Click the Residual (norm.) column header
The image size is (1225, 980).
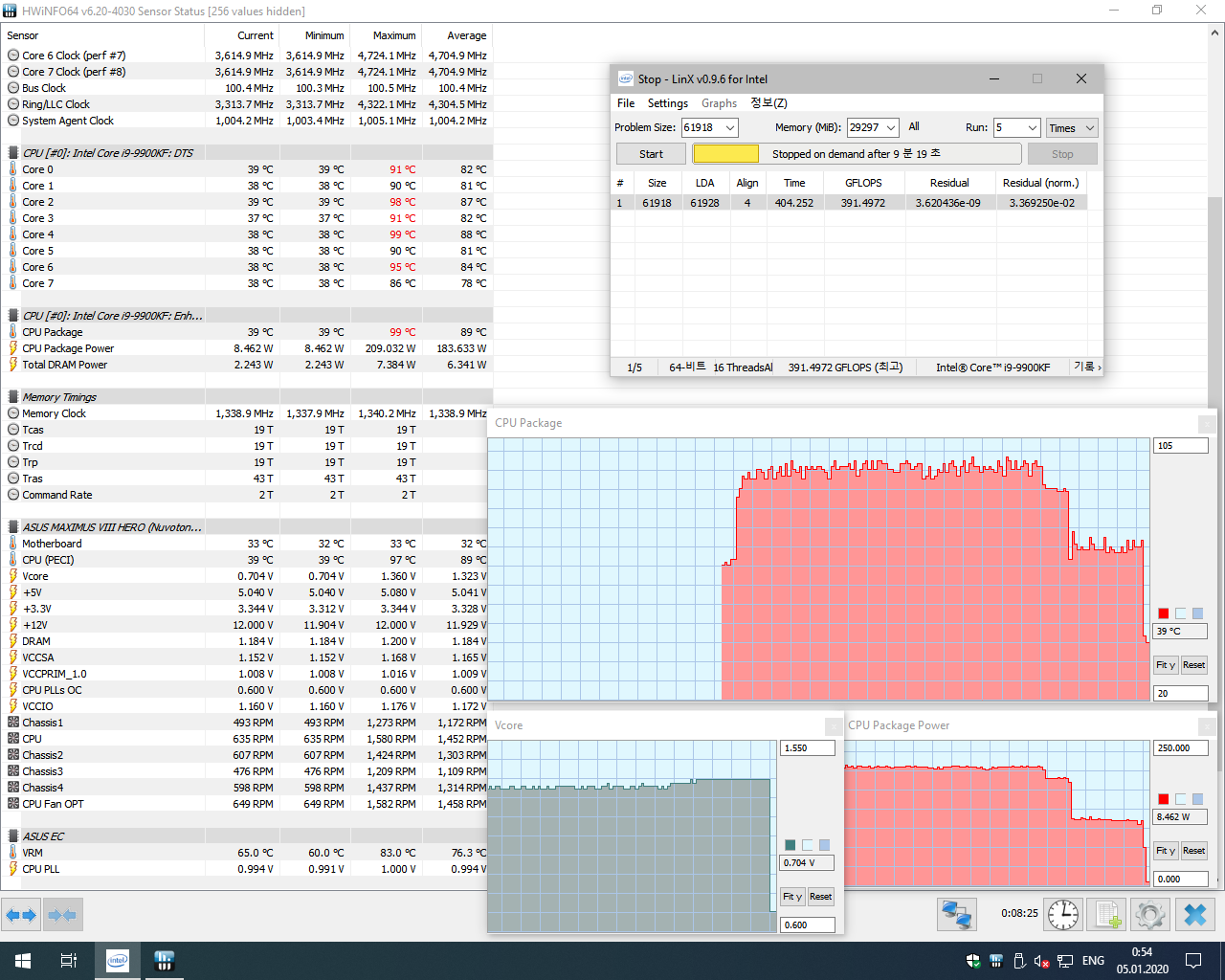[1041, 183]
